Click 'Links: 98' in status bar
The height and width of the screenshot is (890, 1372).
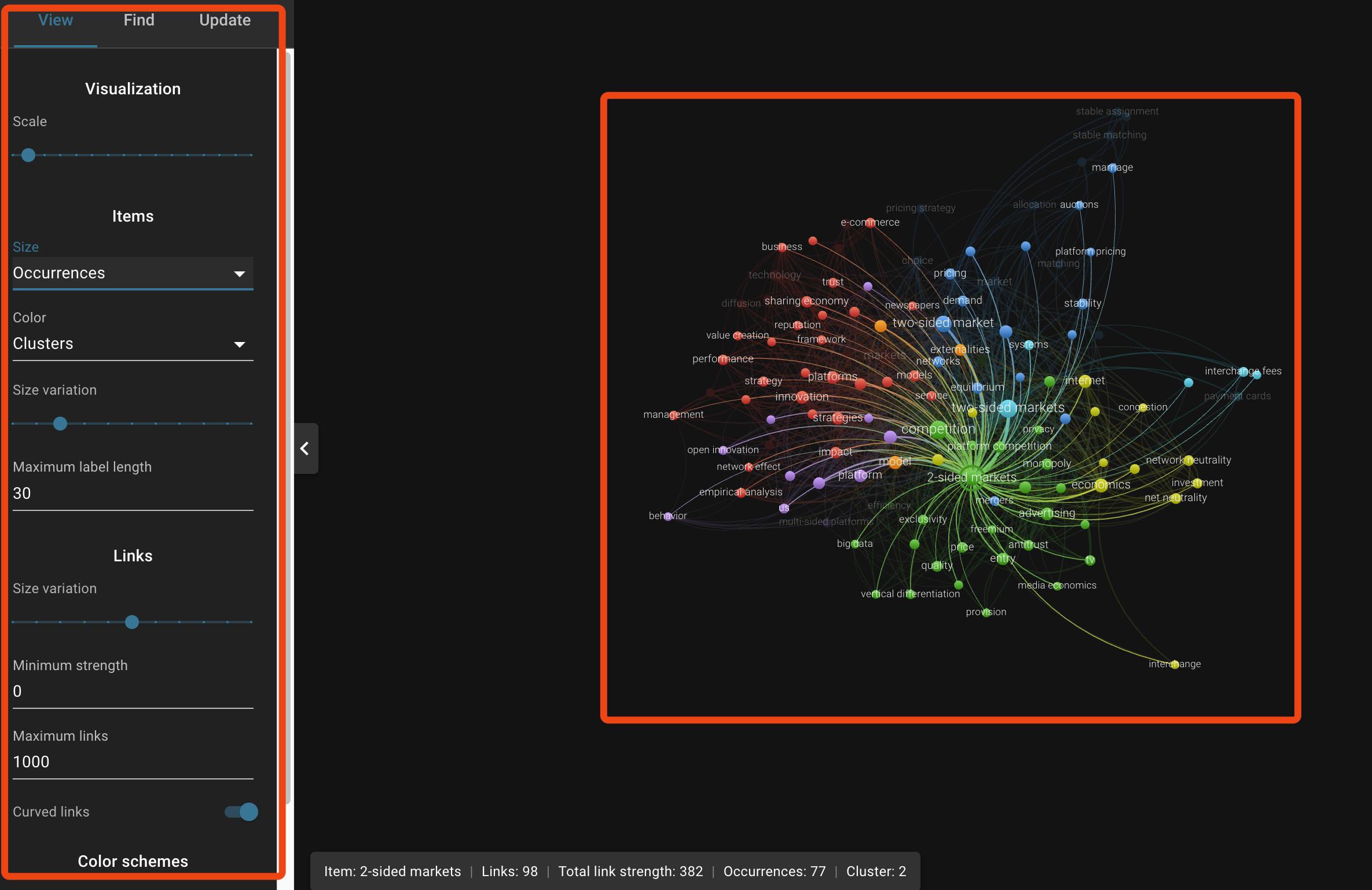coord(509,871)
